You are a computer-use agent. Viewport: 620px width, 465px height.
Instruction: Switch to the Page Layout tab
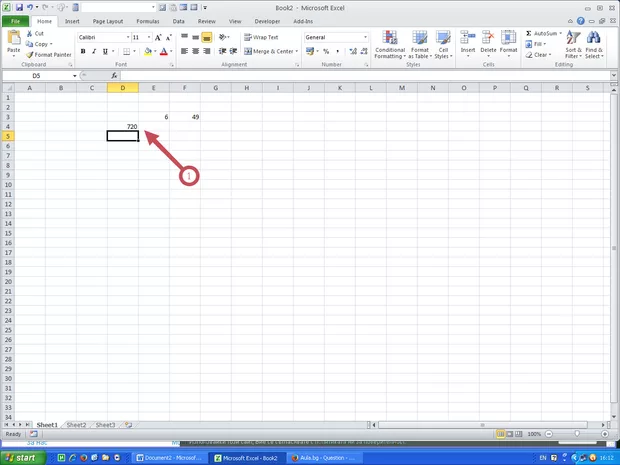click(108, 21)
